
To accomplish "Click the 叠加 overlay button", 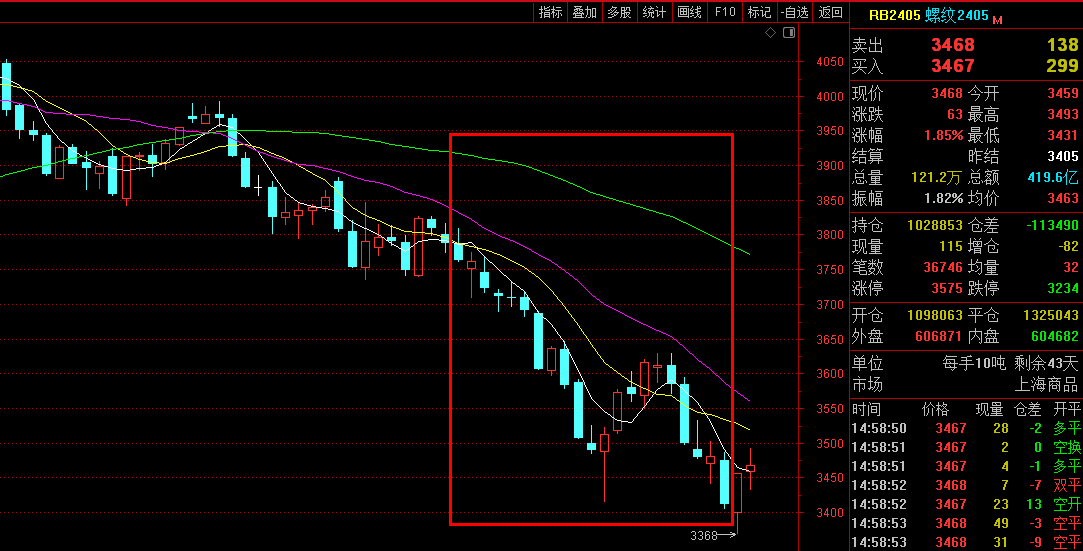I will coord(584,12).
